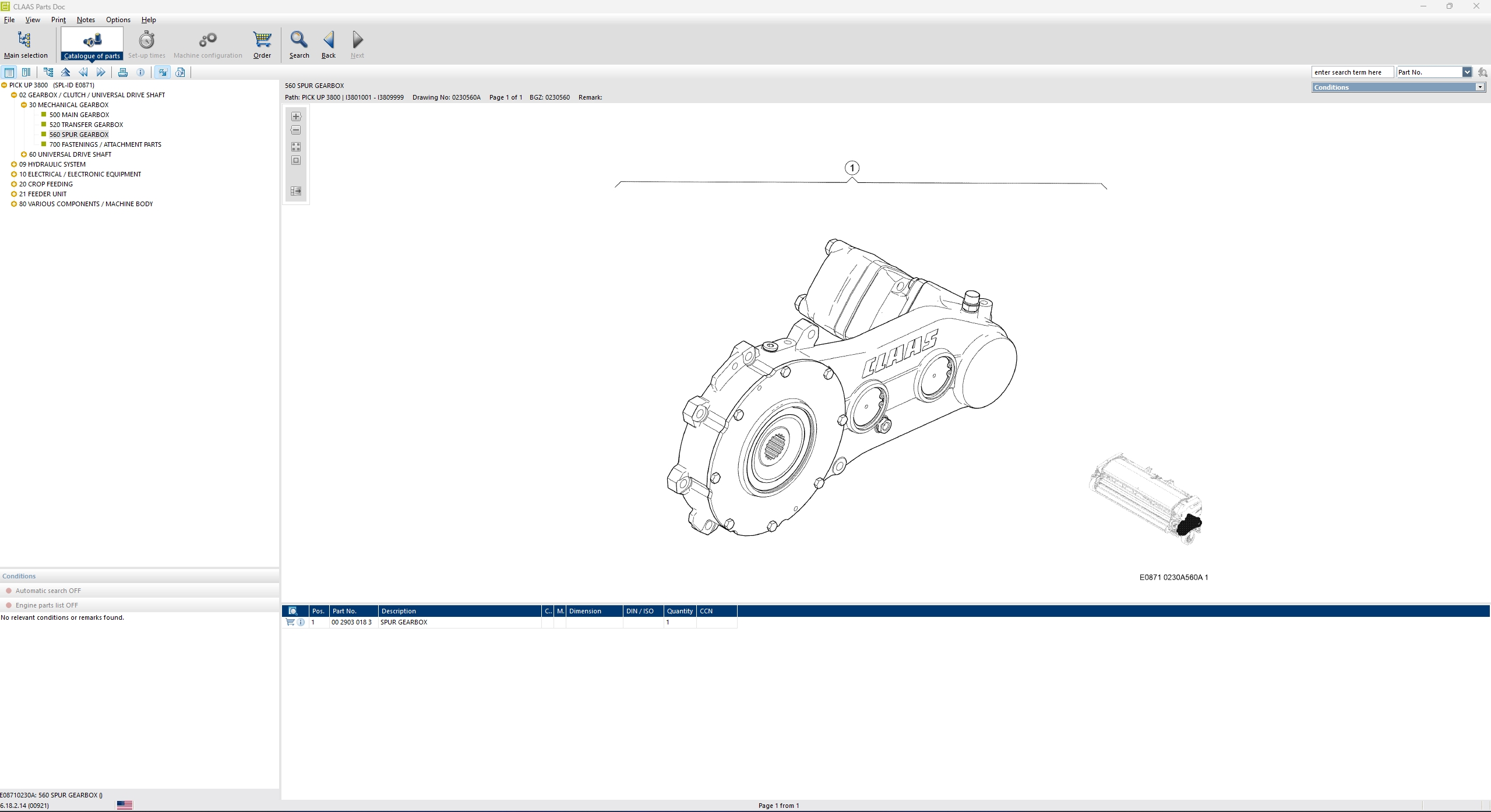The height and width of the screenshot is (812, 1491).
Task: Open the Options menu
Action: click(x=118, y=20)
